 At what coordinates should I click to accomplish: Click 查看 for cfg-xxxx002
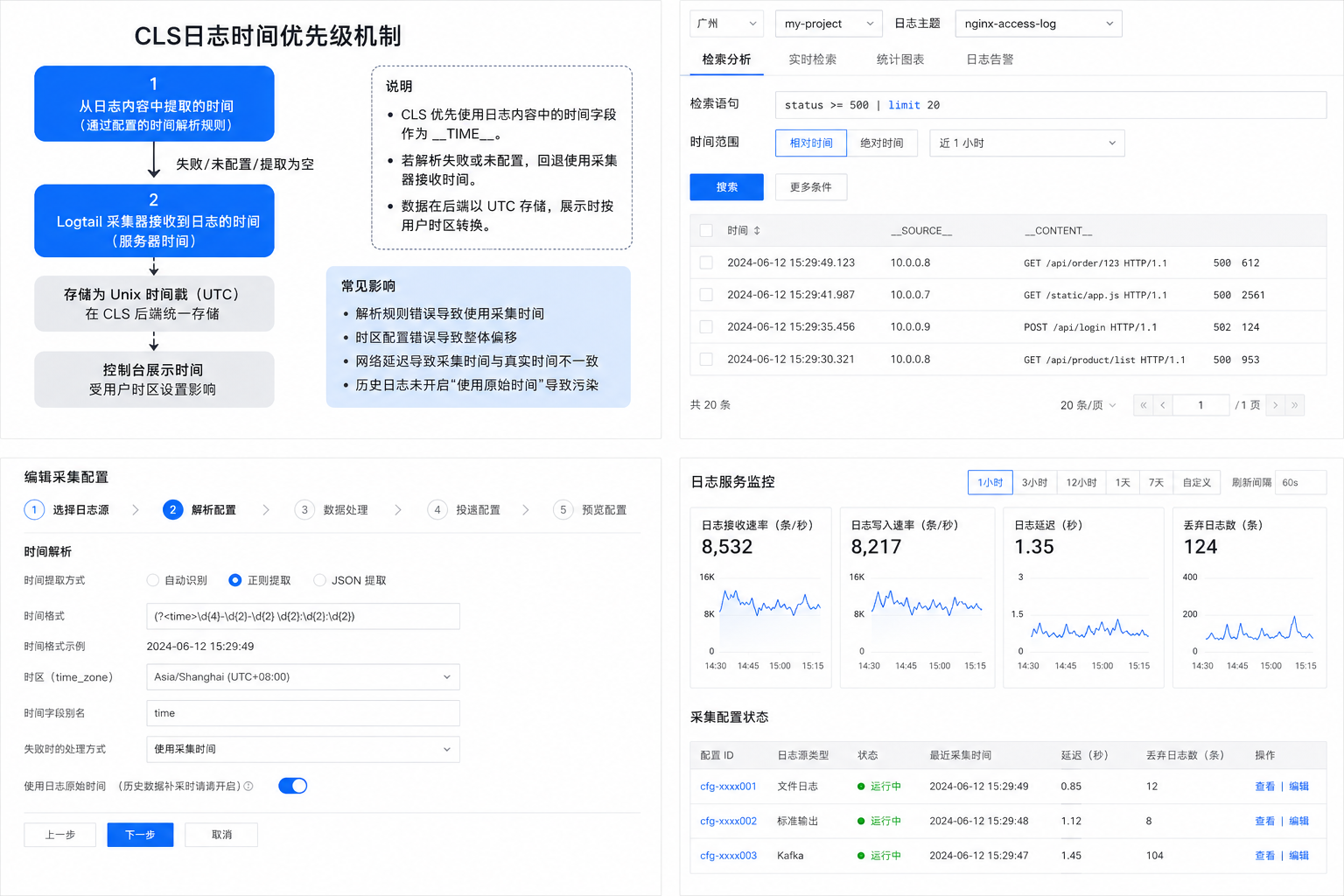click(1264, 821)
